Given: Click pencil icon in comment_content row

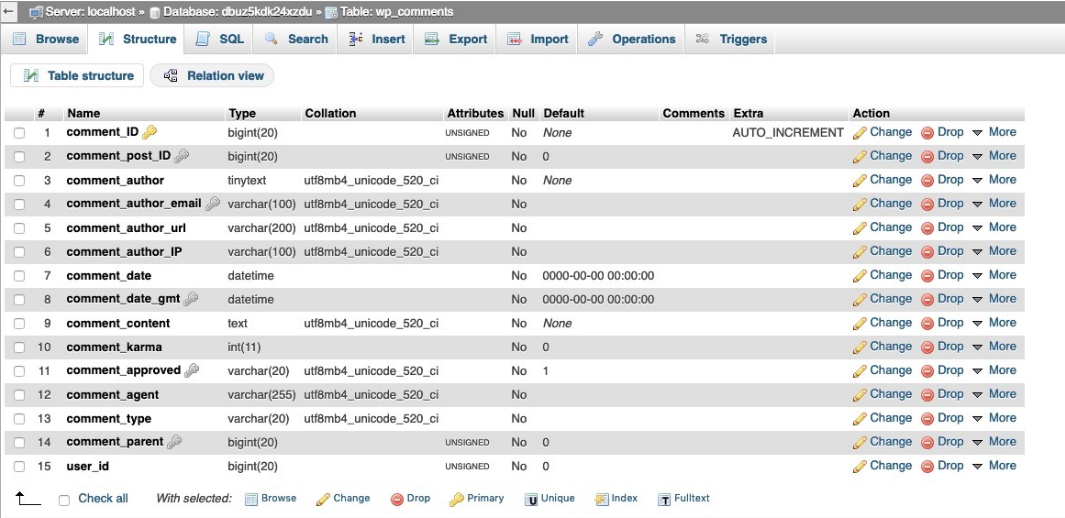Looking at the screenshot, I should pos(860,323).
